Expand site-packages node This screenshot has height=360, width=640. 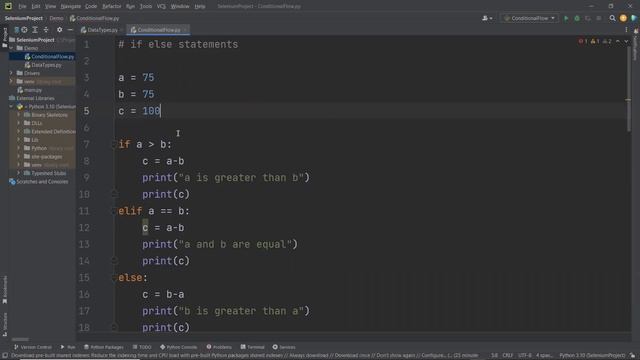click(x=19, y=156)
